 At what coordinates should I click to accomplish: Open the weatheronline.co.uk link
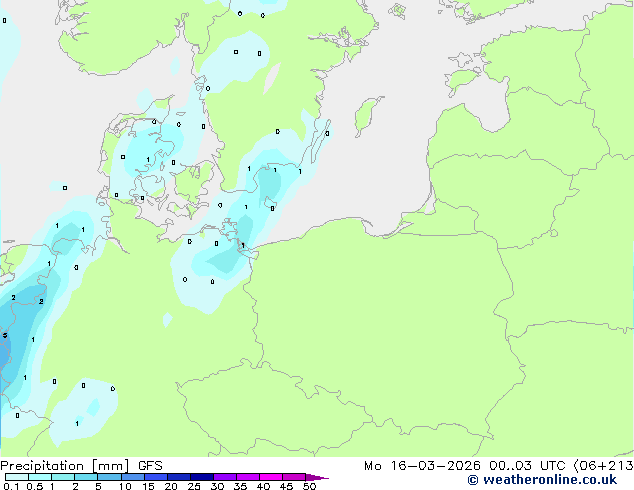tap(542, 480)
